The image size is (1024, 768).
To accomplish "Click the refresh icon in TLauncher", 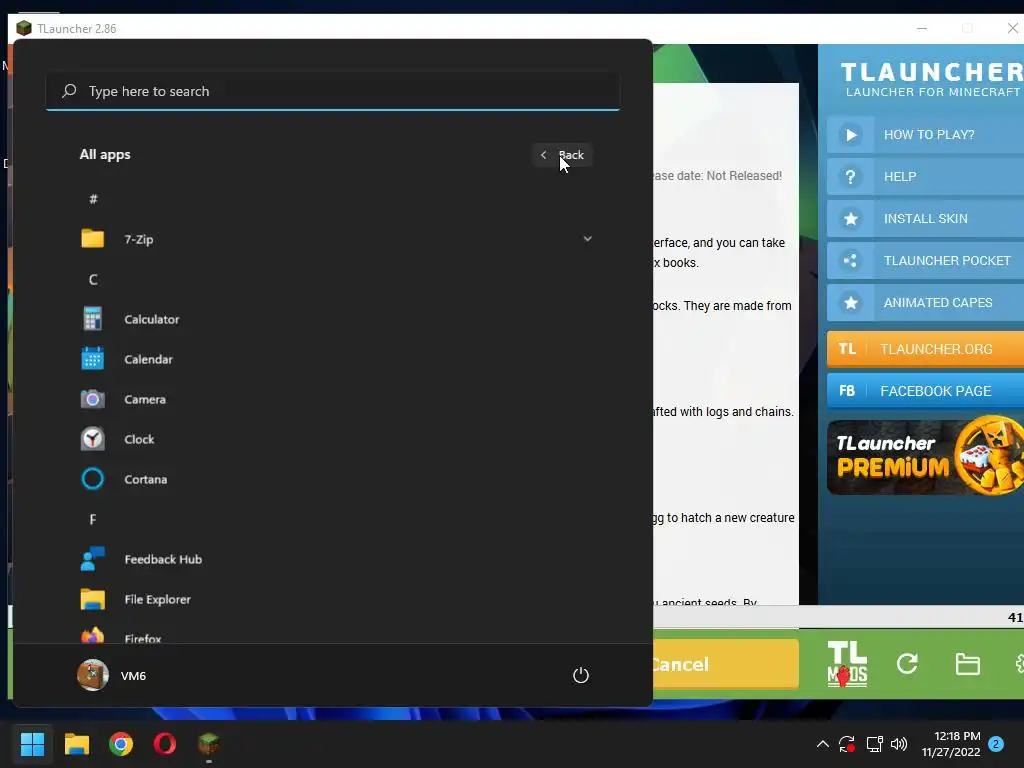I will tap(907, 664).
